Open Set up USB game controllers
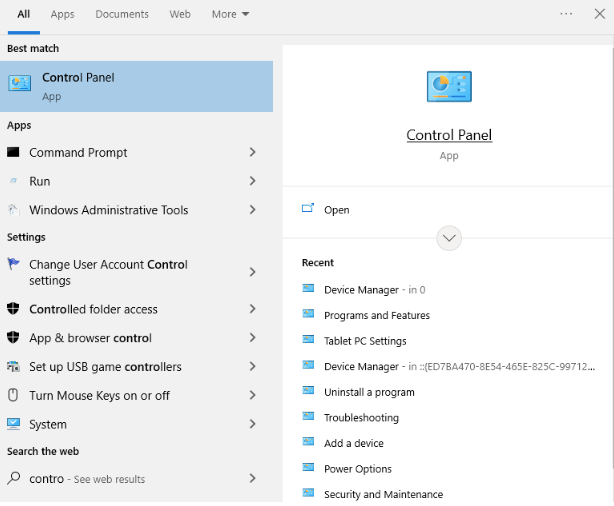The height and width of the screenshot is (506, 614). [136, 367]
